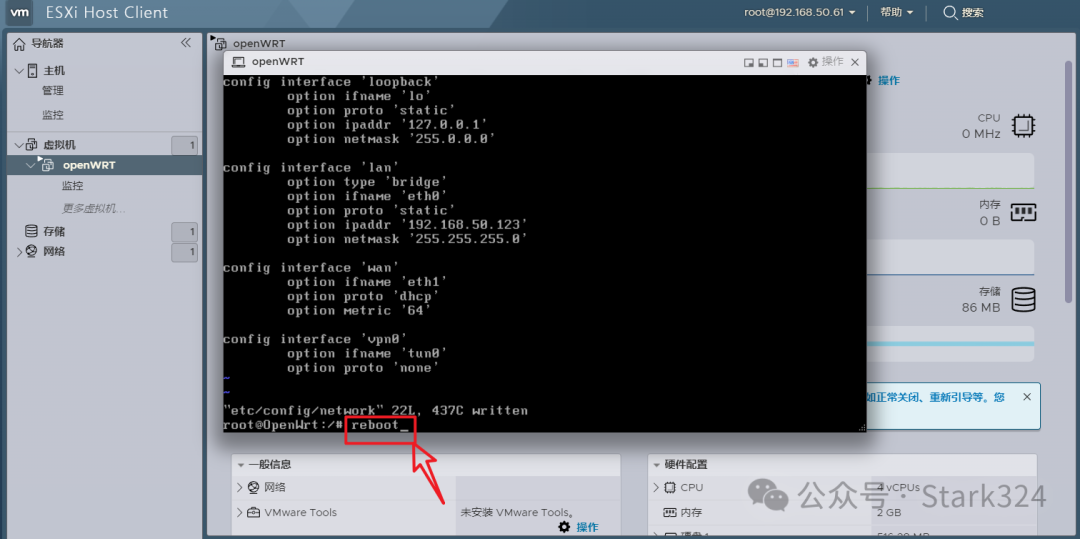Click inside the openWRT console terminal screen
Screen dimensions: 1080x539
[x=544, y=253]
